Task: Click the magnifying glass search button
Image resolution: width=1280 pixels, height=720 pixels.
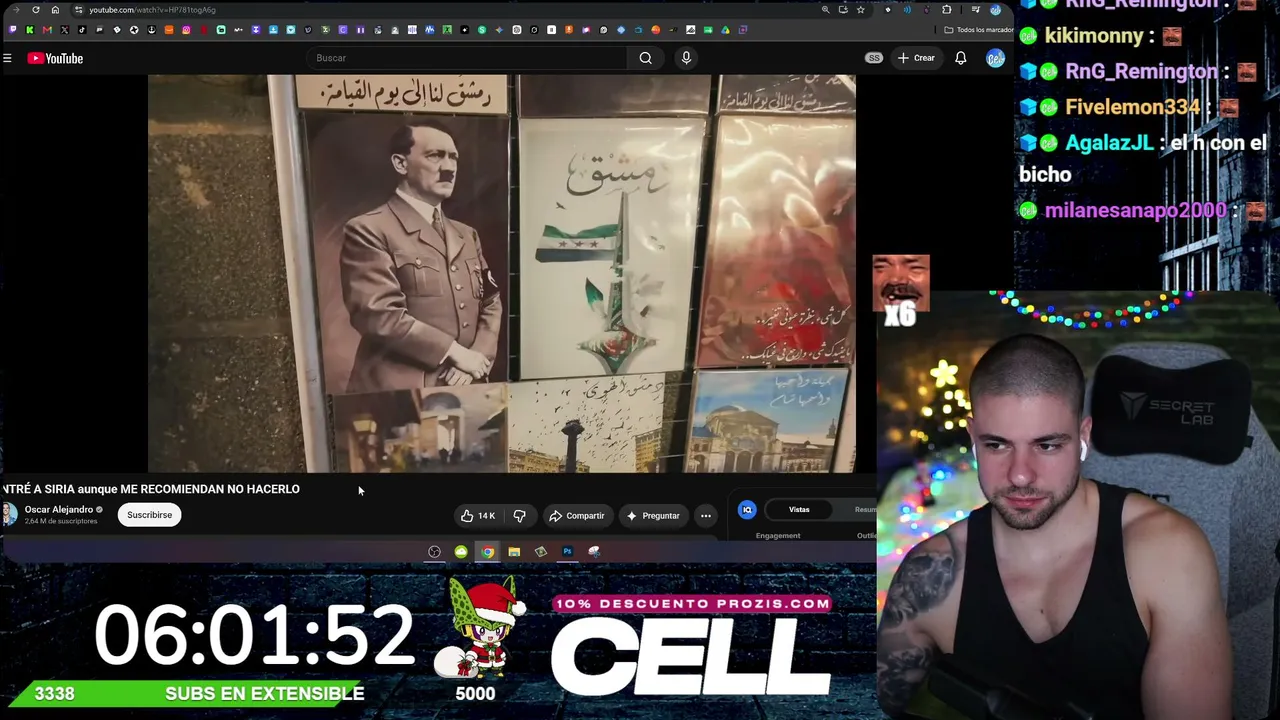Action: (x=645, y=58)
